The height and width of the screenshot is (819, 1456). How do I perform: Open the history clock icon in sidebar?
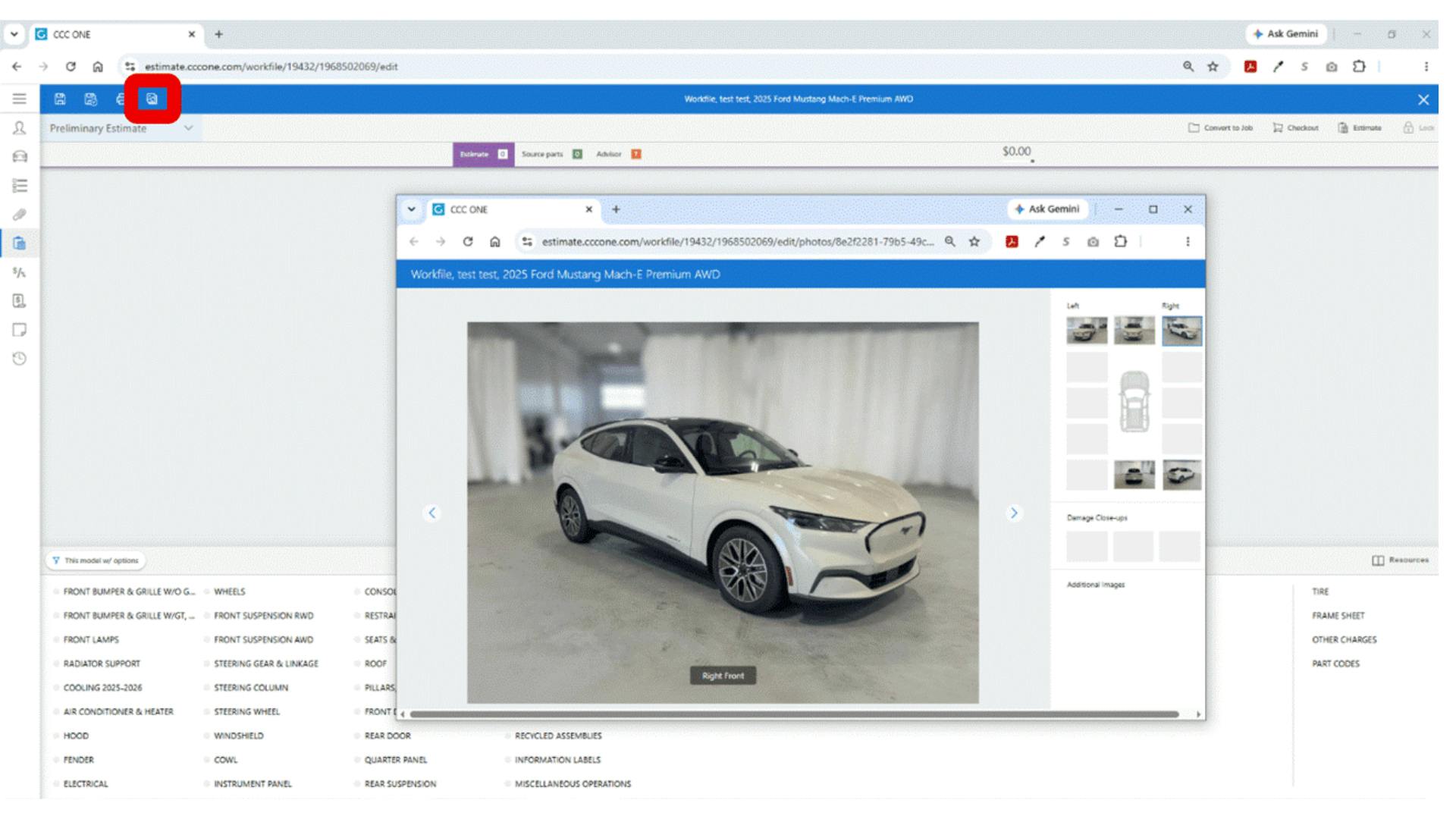(20, 359)
